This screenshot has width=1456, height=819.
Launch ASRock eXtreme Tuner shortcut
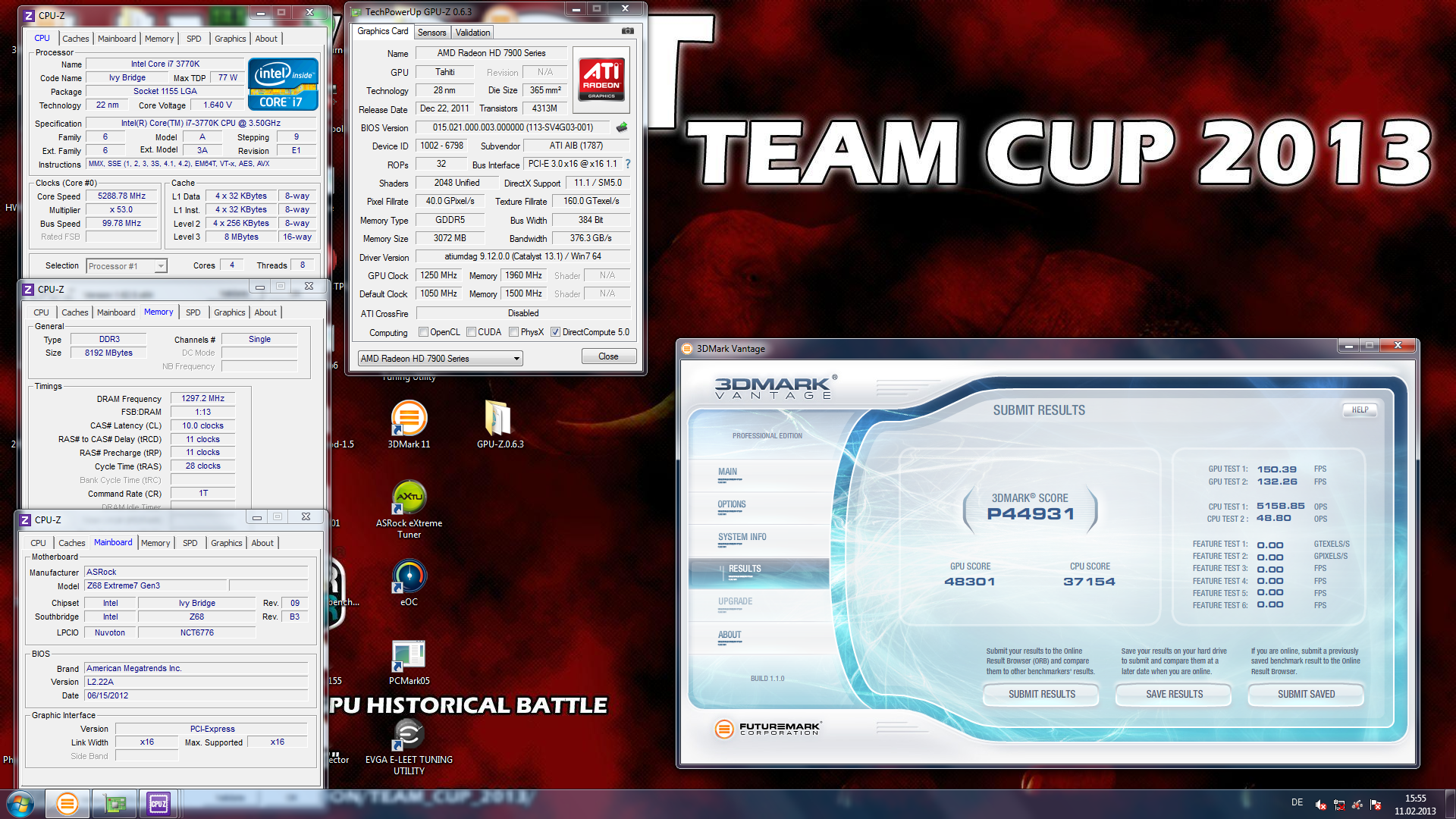[409, 508]
